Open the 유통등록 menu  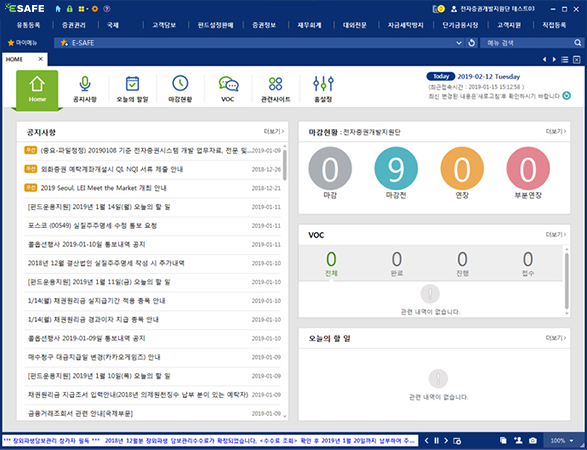[x=28, y=25]
